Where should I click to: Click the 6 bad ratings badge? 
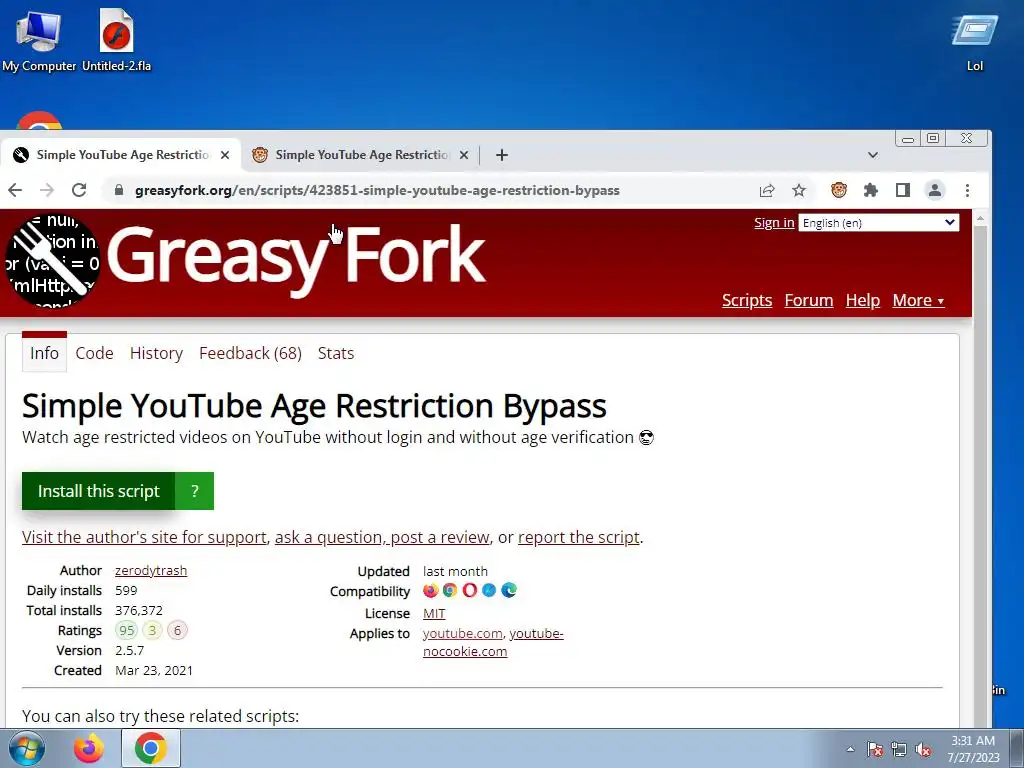click(x=177, y=631)
